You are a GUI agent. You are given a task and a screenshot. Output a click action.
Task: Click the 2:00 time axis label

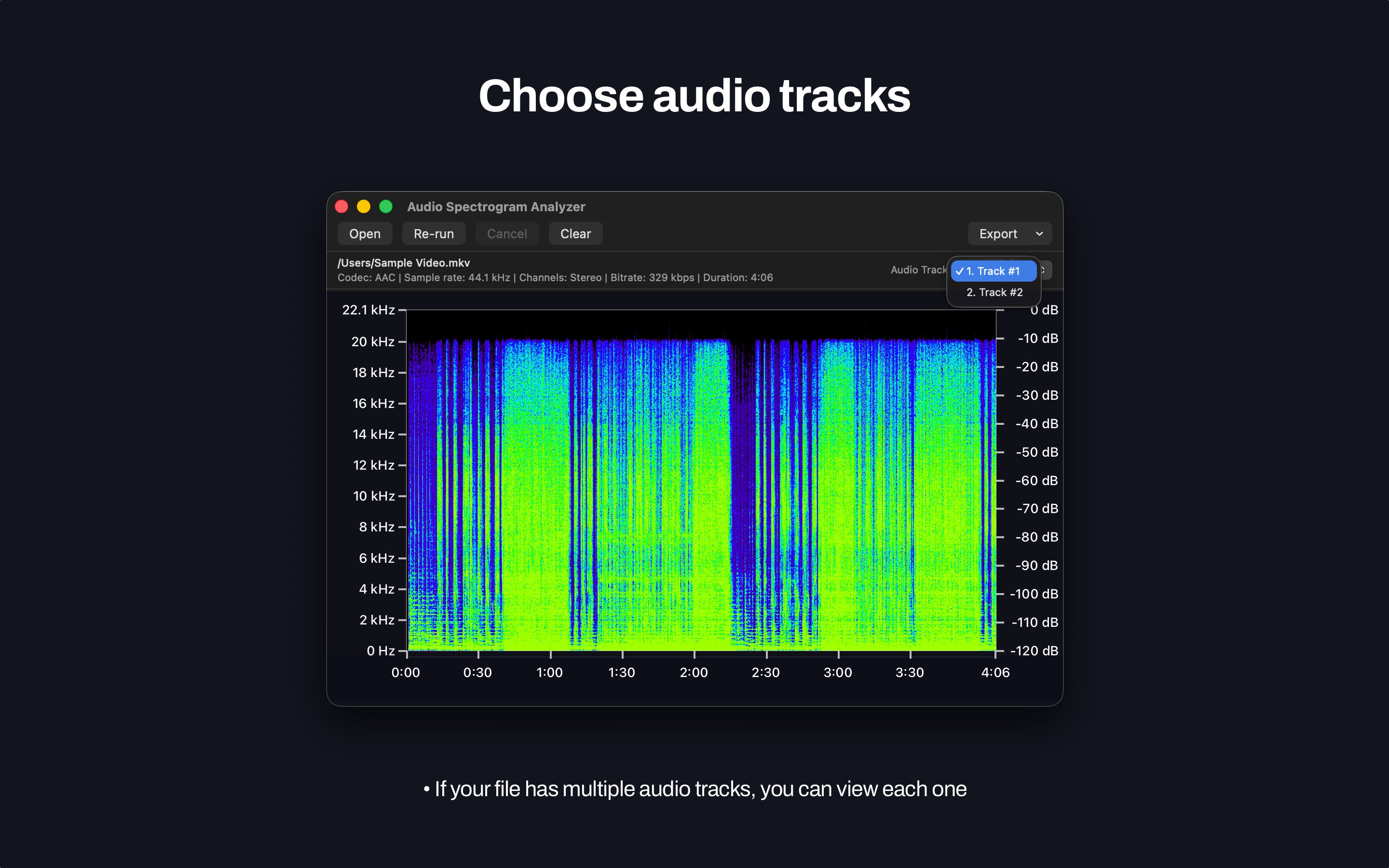[694, 672]
